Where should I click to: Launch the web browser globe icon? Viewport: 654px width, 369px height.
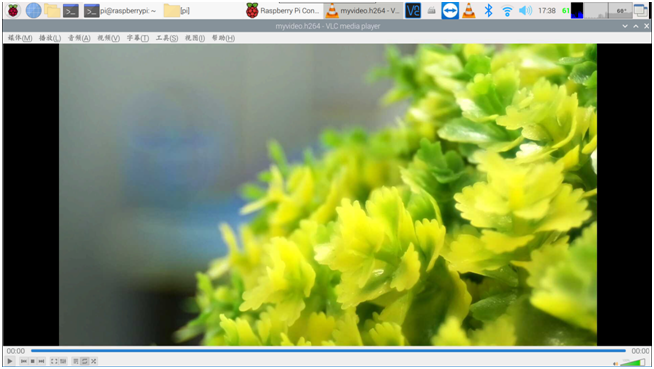coord(33,10)
